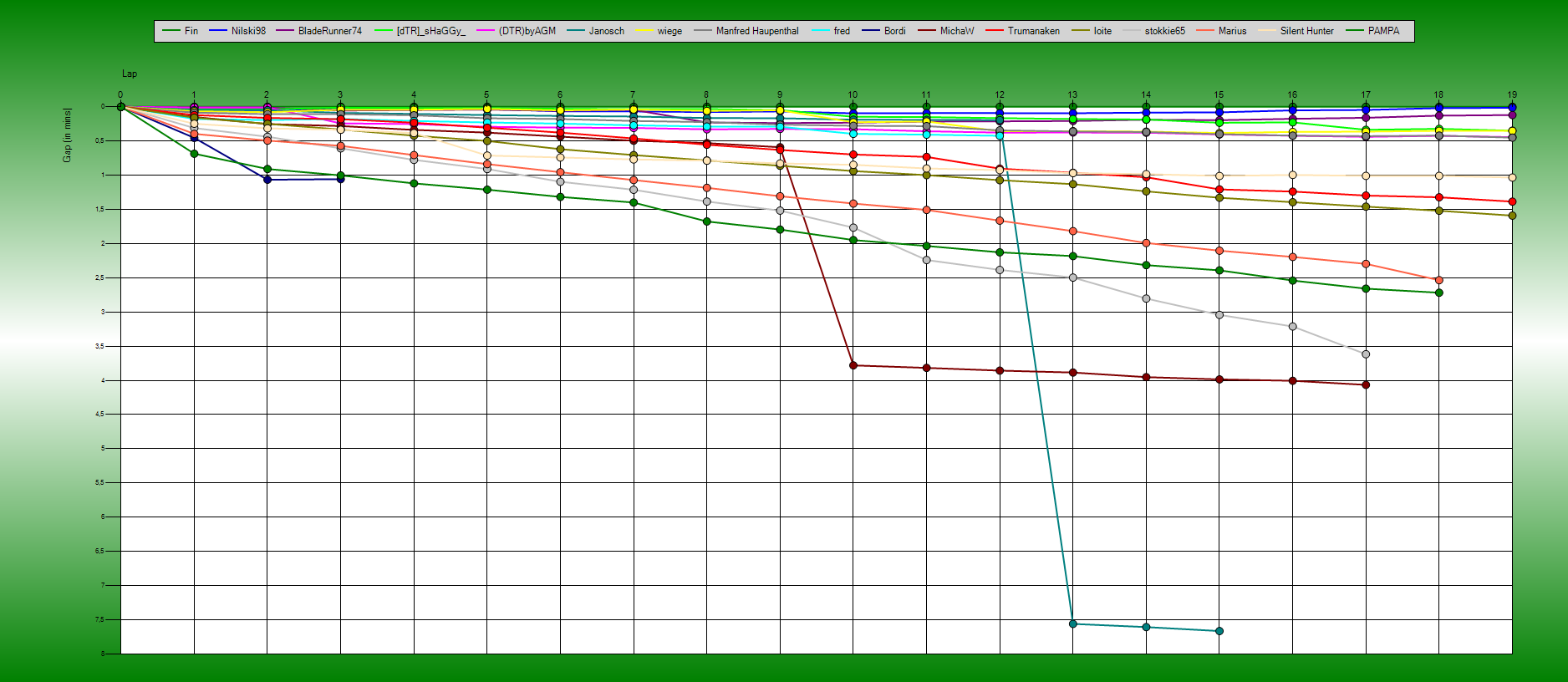Click the dark green data point at lap 18
Viewport: 1568px width, 682px height.
[1438, 293]
